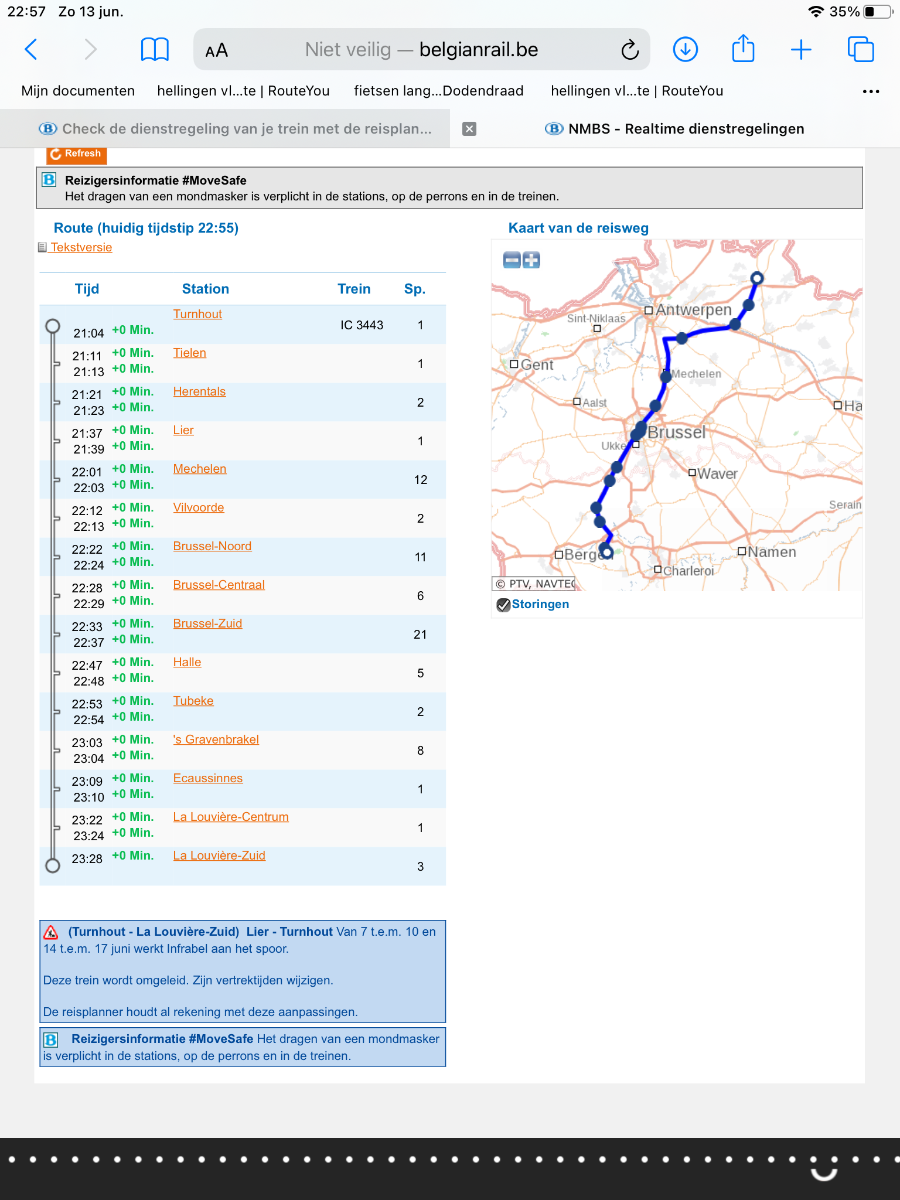Tap the belgianrail.be address field

point(420,50)
